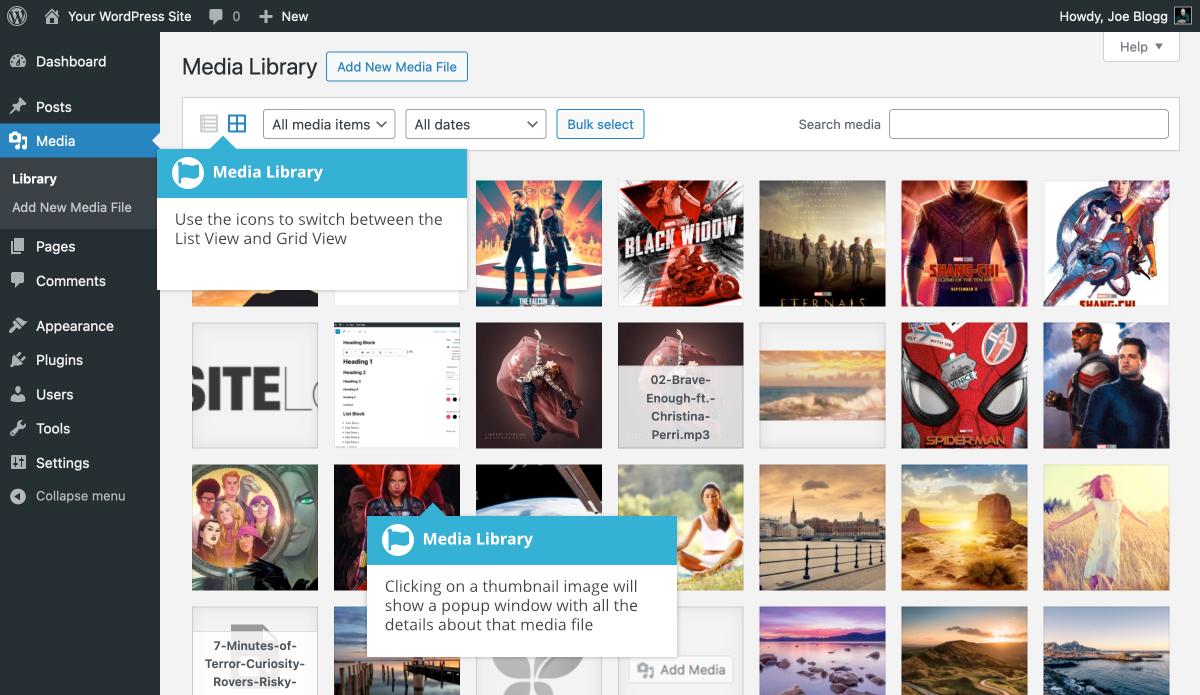This screenshot has width=1200, height=695.
Task: Open the comments bubble icon in admin bar
Action: click(216, 16)
